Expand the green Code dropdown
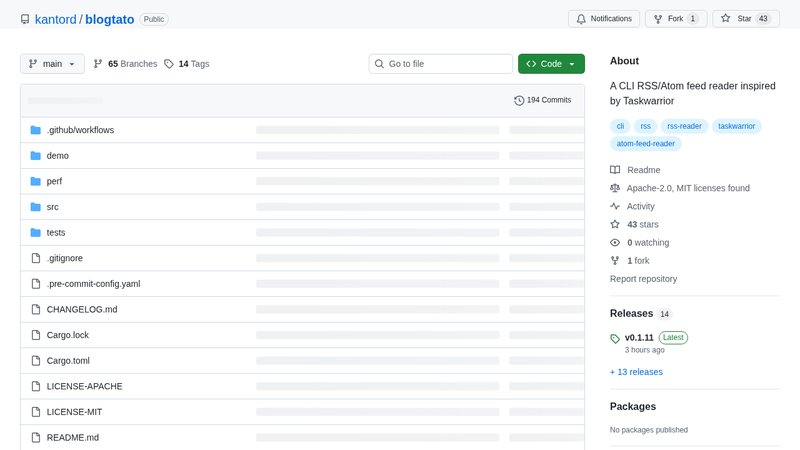The width and height of the screenshot is (800, 450). pos(551,64)
